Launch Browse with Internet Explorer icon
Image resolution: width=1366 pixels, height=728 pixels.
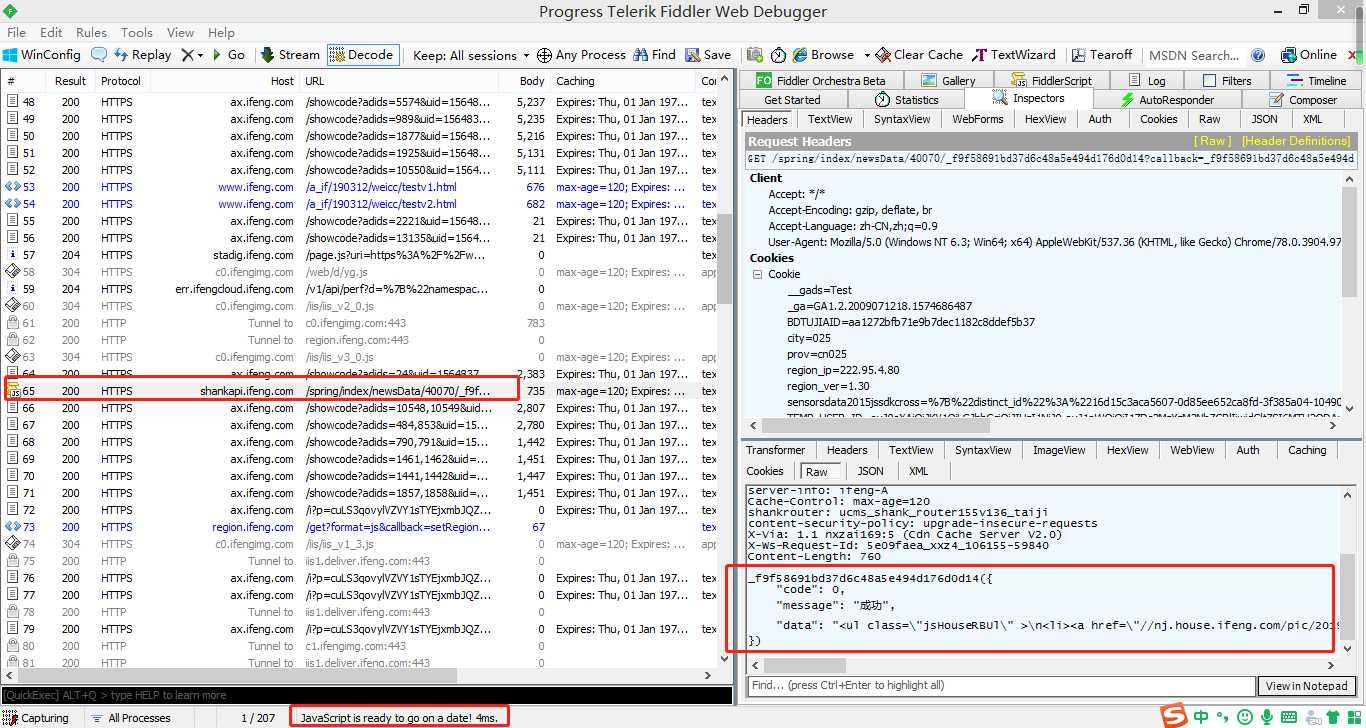823,55
